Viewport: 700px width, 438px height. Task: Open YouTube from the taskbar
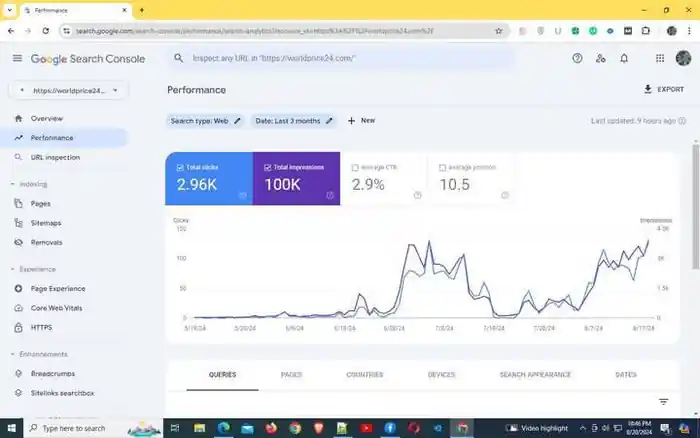click(366, 428)
